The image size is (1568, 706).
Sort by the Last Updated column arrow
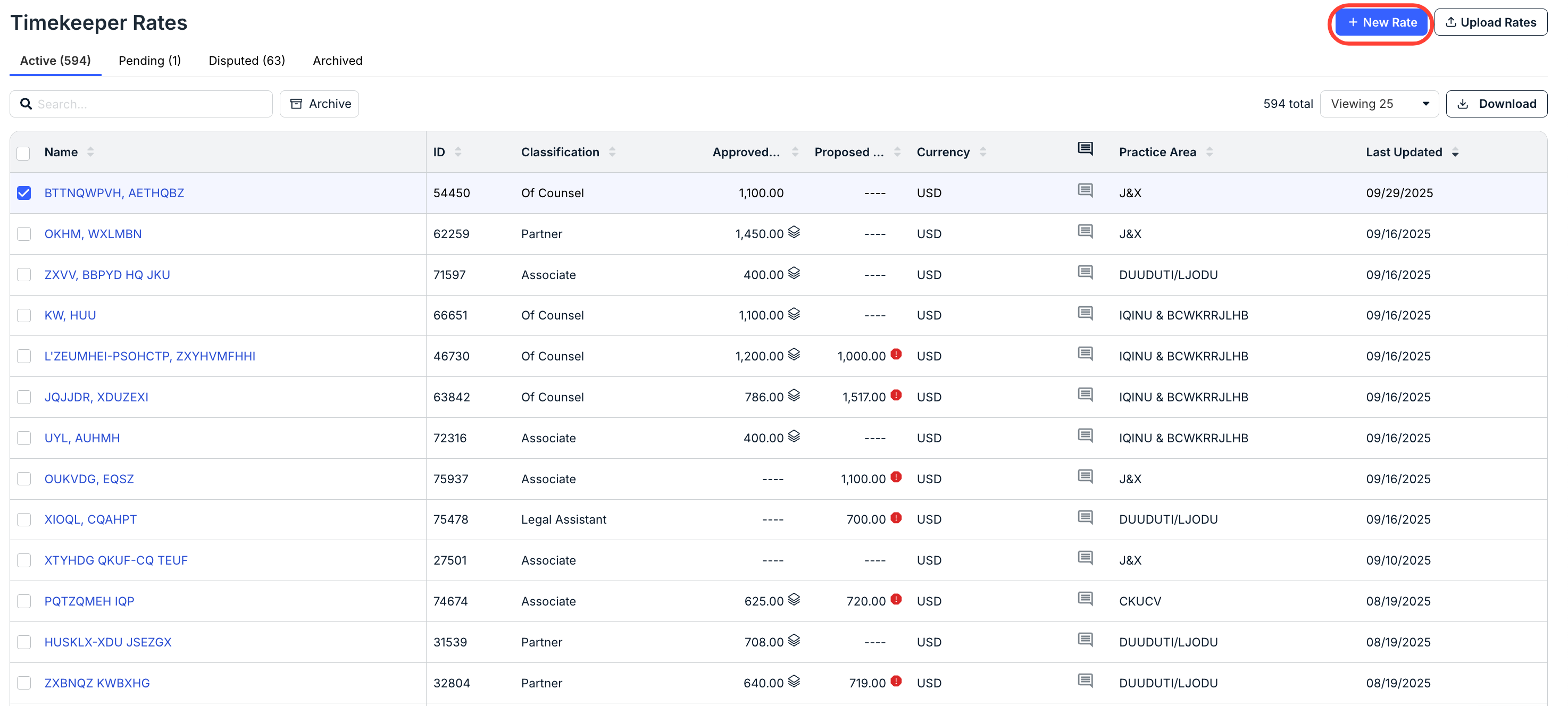pyautogui.click(x=1455, y=153)
